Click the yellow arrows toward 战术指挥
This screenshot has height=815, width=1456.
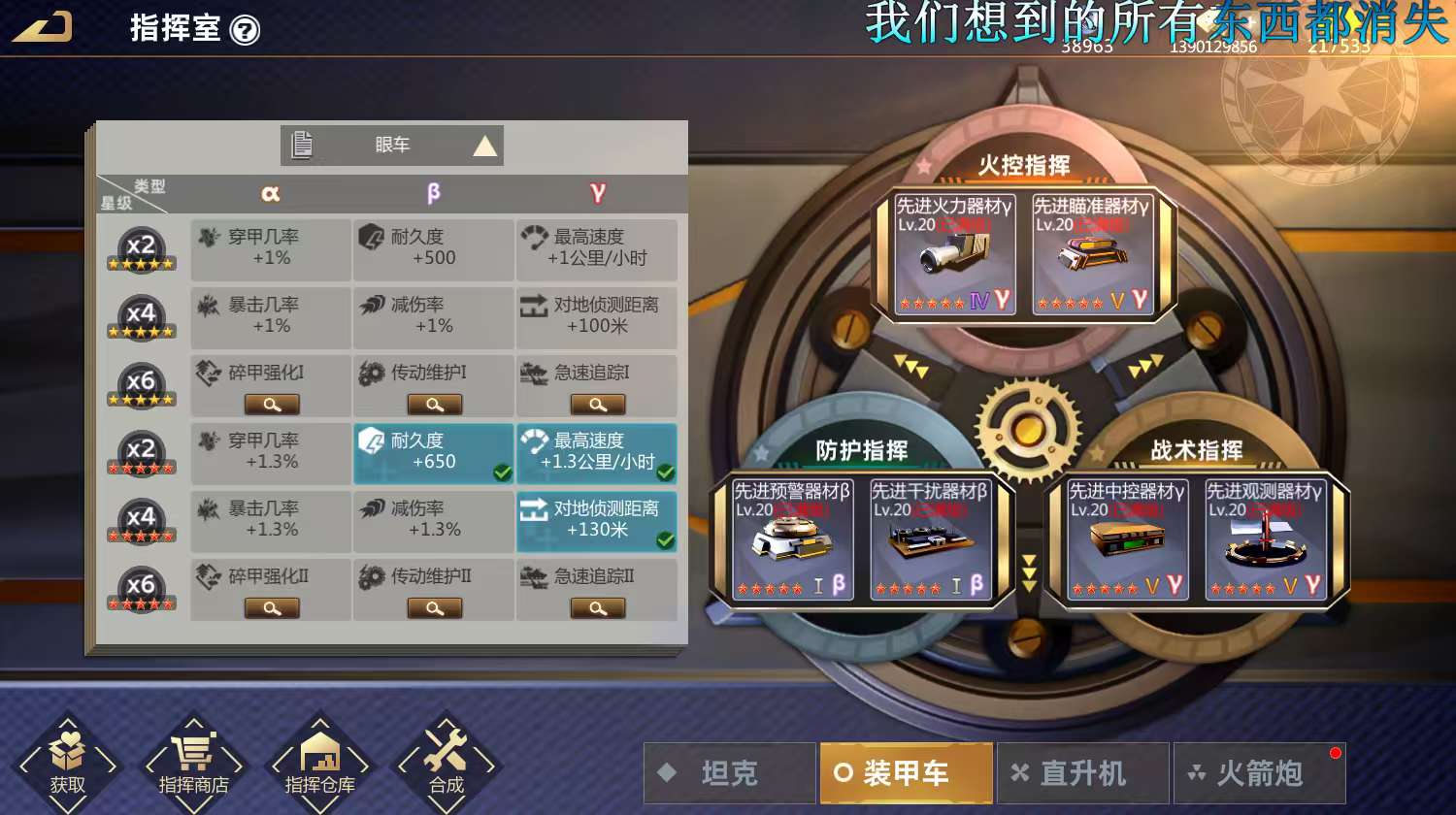pos(1144,368)
